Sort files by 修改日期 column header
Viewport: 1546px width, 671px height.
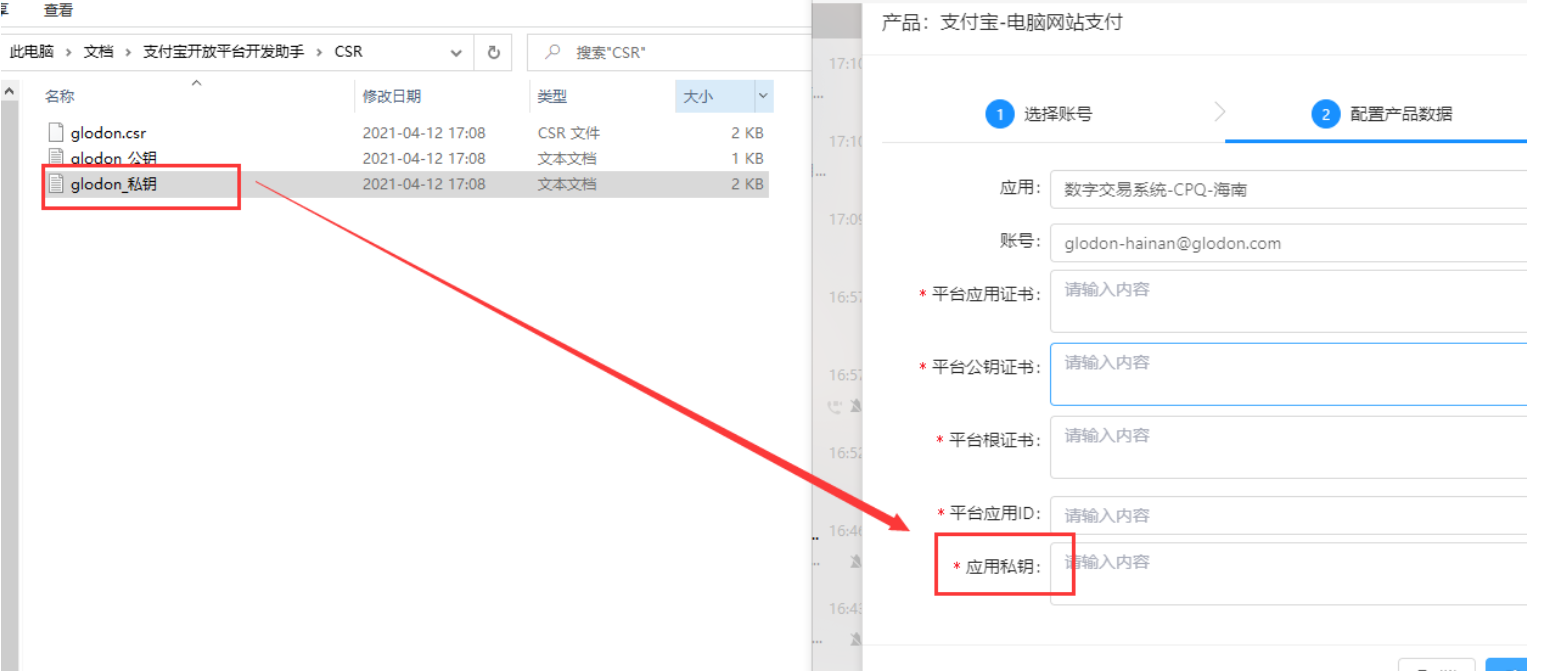coord(391,96)
